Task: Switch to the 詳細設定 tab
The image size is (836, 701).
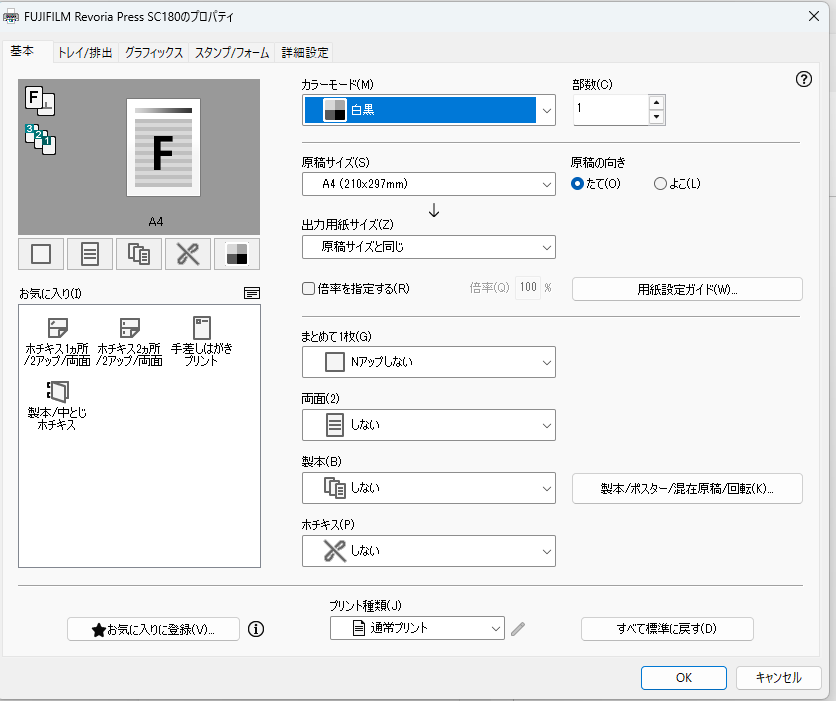Action: click(304, 53)
